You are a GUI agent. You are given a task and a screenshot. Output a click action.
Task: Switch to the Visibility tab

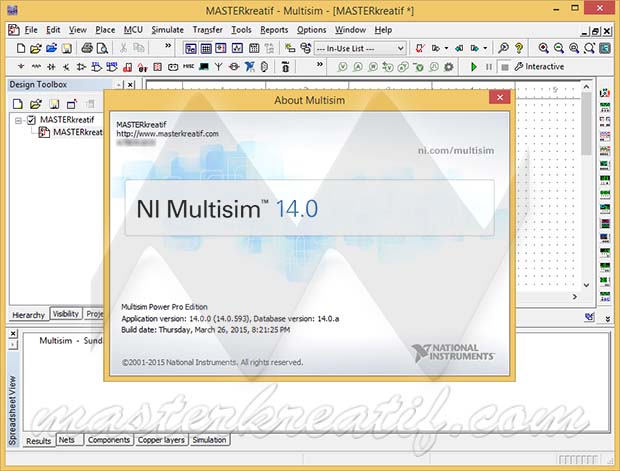click(66, 314)
